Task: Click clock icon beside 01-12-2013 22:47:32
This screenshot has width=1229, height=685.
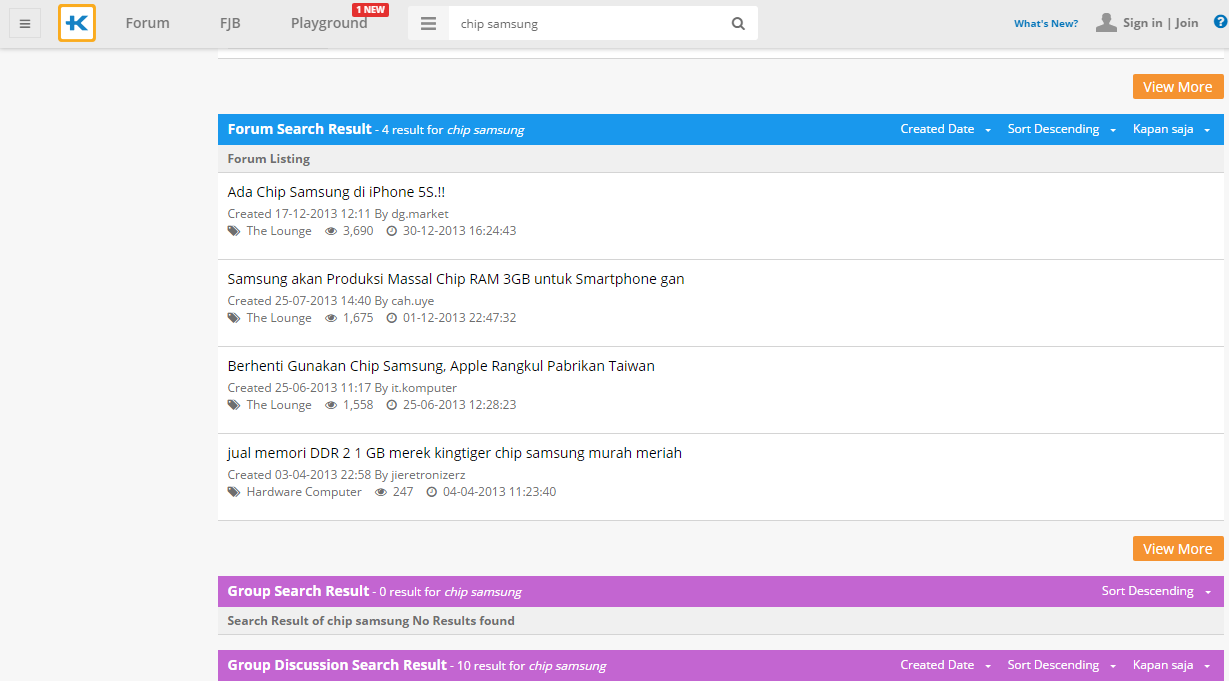Action: pyautogui.click(x=392, y=318)
